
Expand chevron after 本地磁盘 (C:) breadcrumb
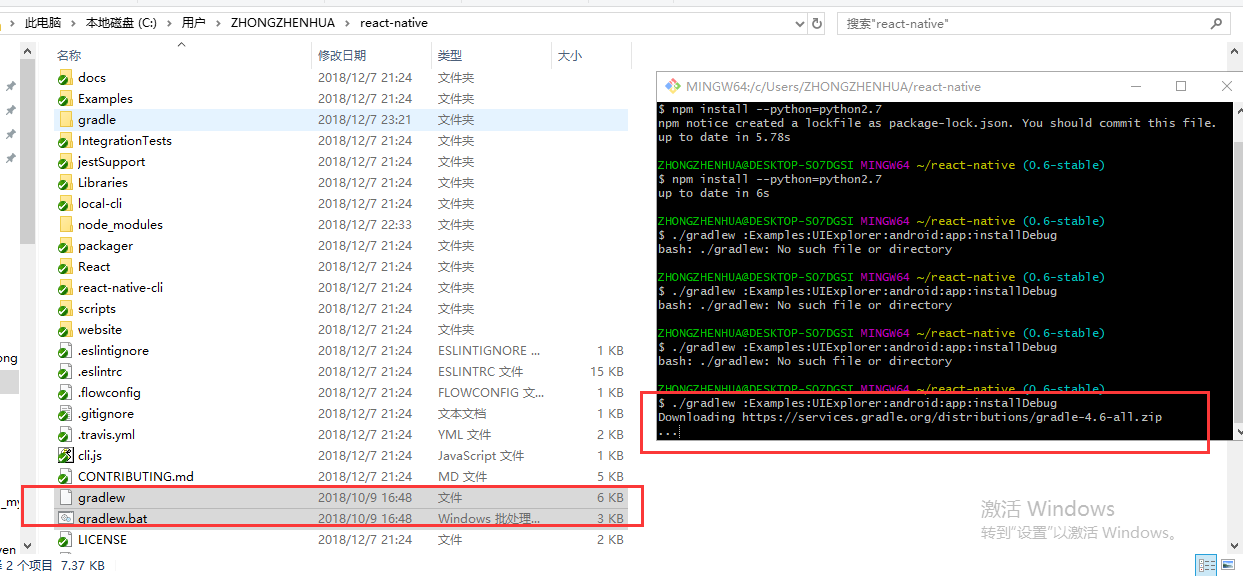pos(168,22)
